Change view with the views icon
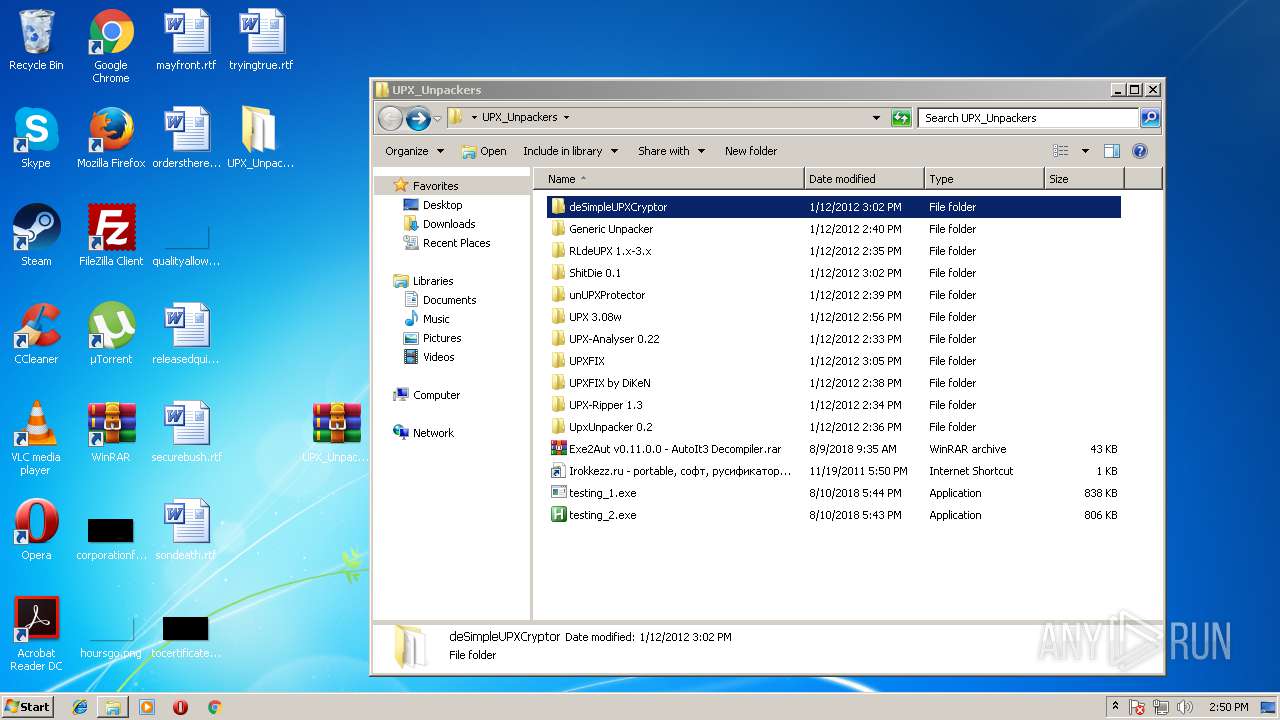 [x=1061, y=151]
